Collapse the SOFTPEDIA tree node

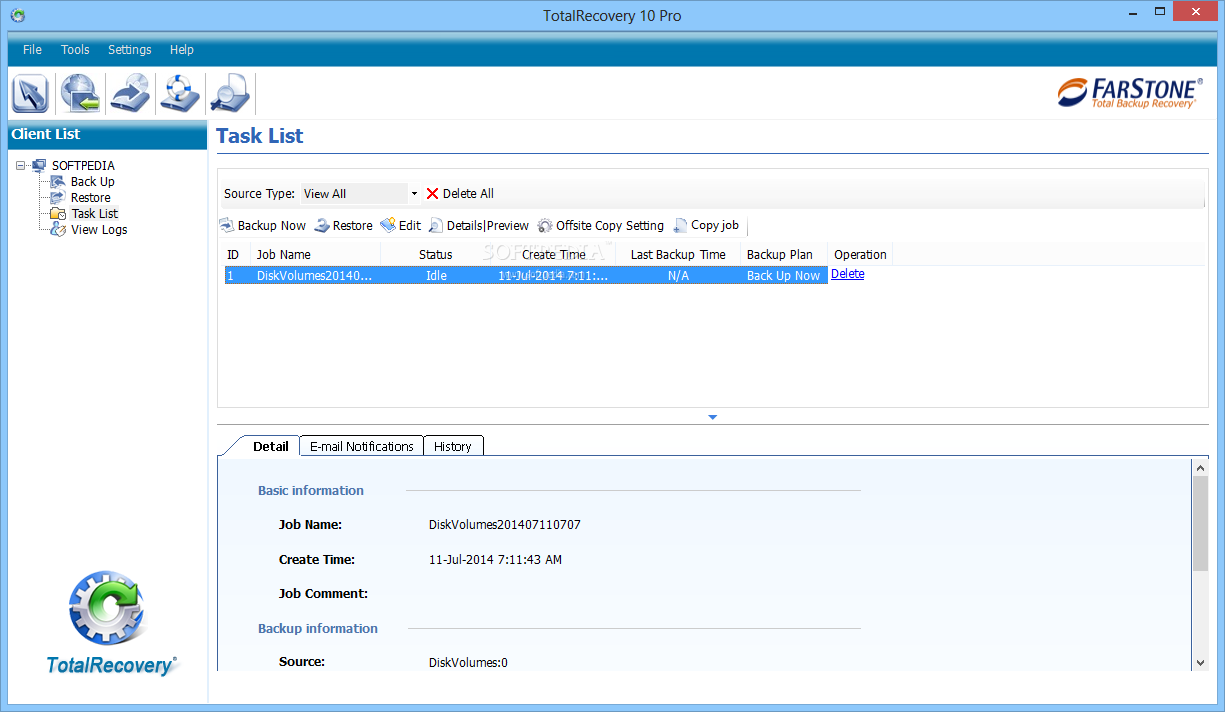click(x=21, y=165)
